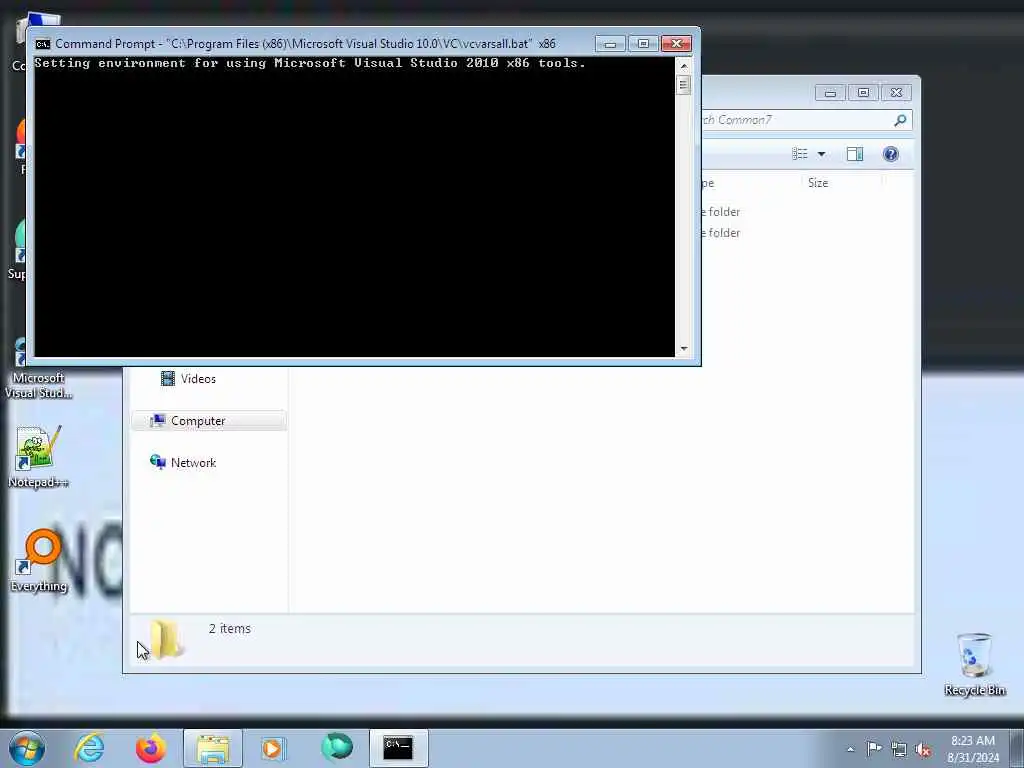The image size is (1024, 768).
Task: Change view using Explorer view icon
Action: pyautogui.click(x=800, y=154)
